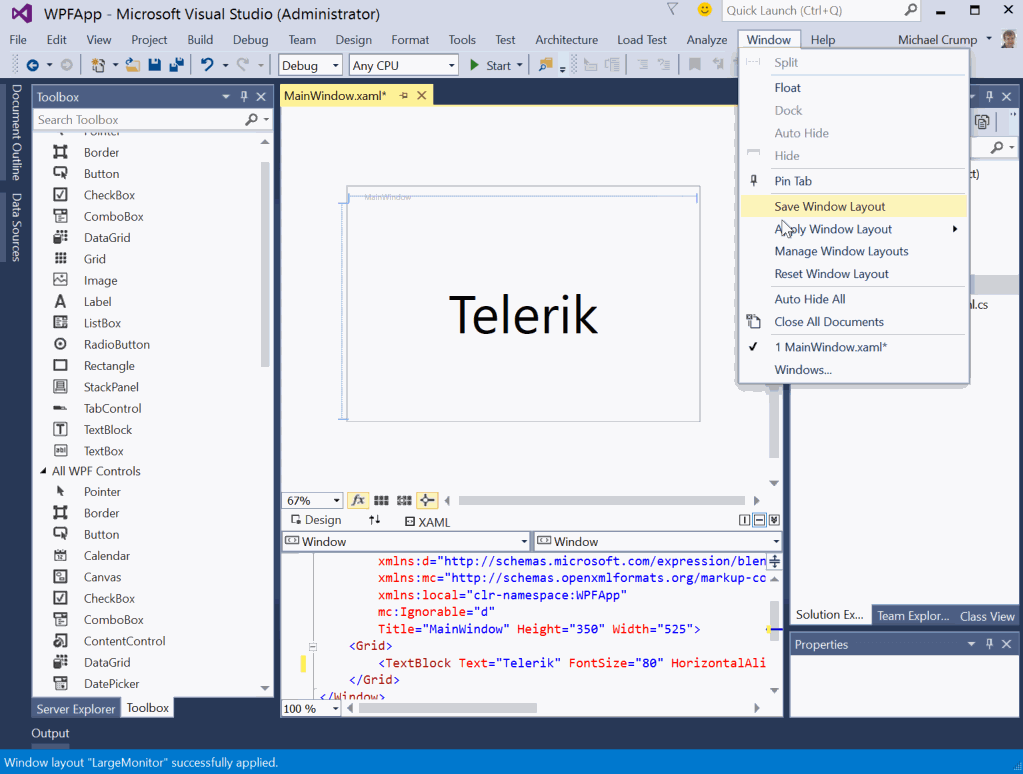Click the Open File folder icon
The image size is (1023, 774).
[133, 65]
